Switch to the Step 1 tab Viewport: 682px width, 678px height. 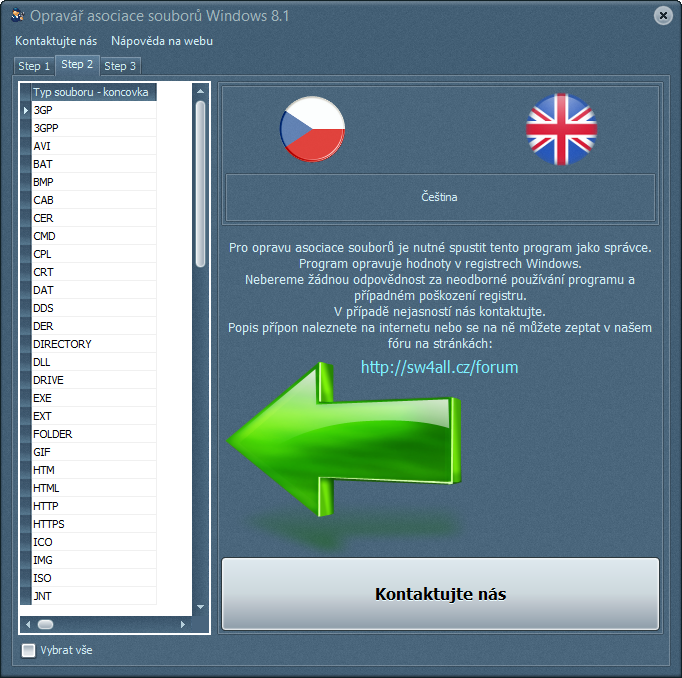tap(34, 66)
